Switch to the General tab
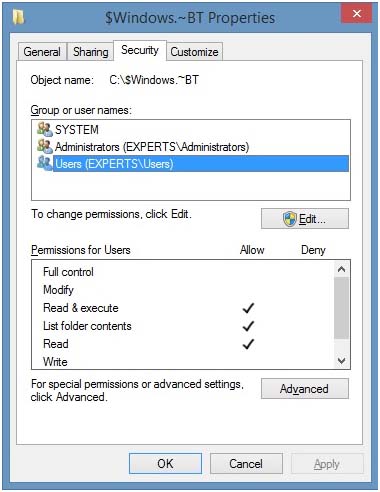This screenshot has height=492, width=380. (x=42, y=52)
